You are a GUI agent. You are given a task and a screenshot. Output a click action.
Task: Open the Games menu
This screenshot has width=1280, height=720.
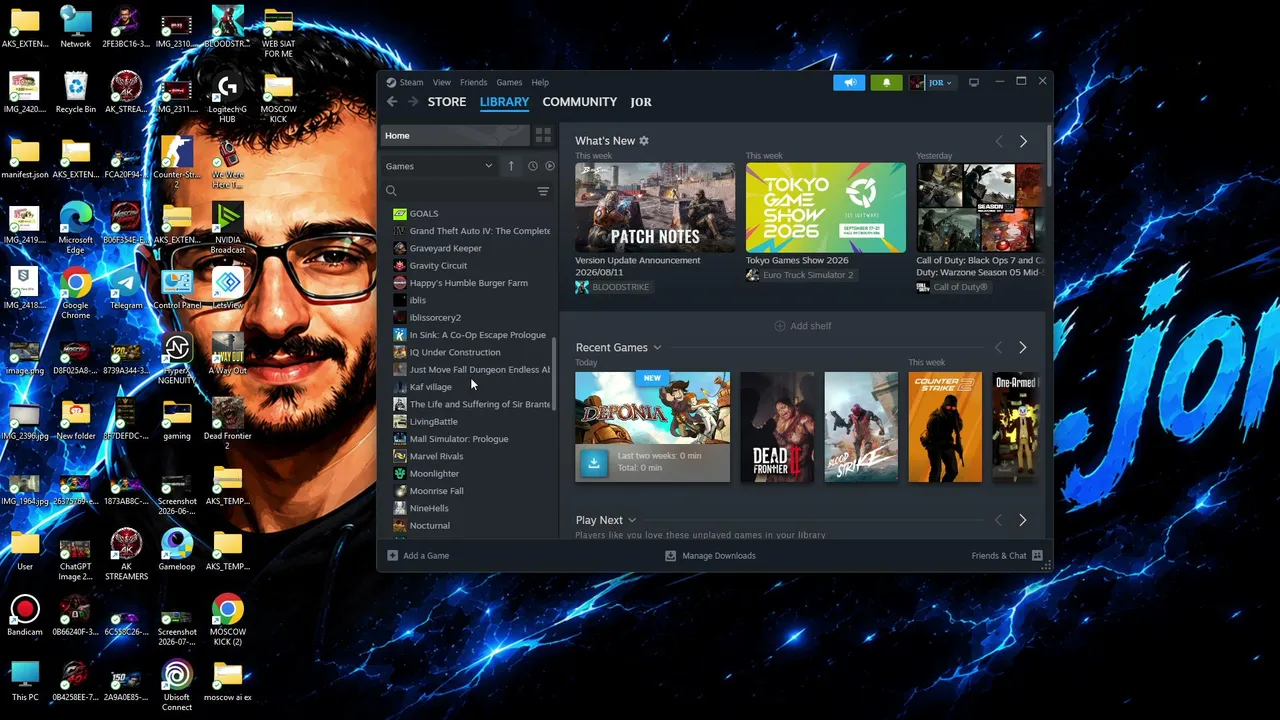509,83
